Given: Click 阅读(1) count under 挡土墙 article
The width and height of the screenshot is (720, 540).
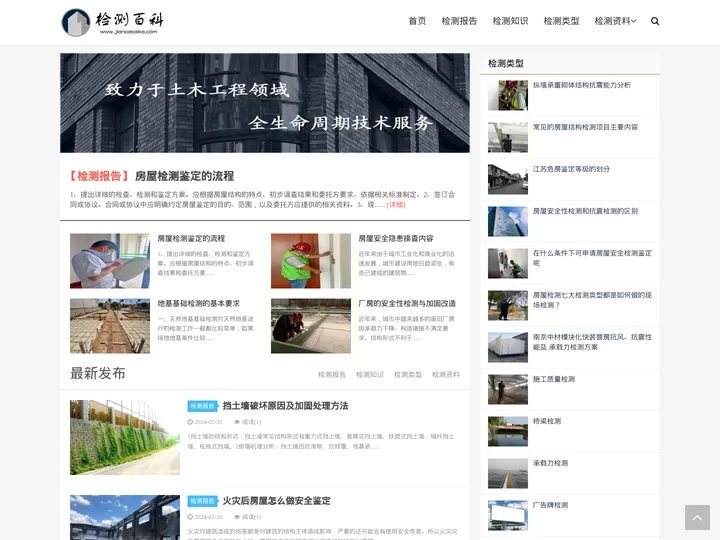Looking at the screenshot, I should (x=248, y=422).
